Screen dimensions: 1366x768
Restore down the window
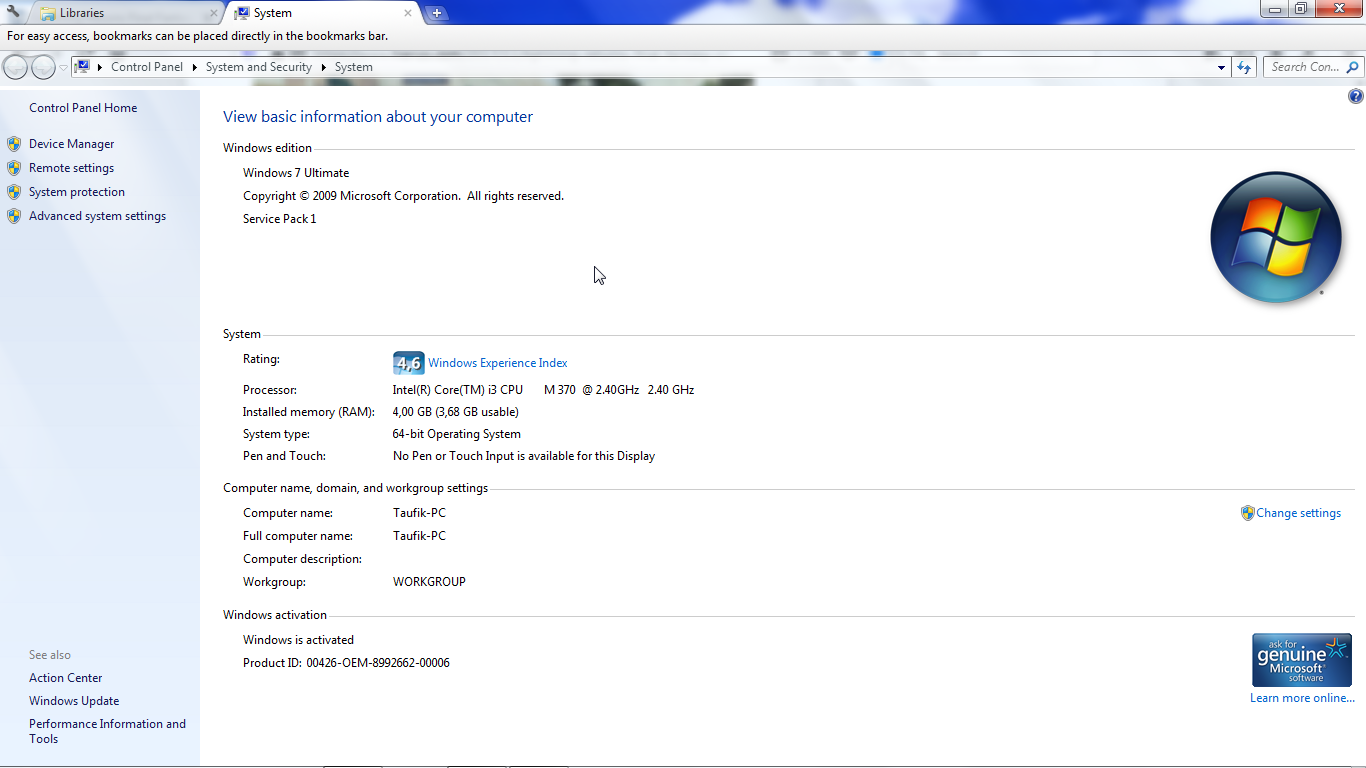[1300, 9]
